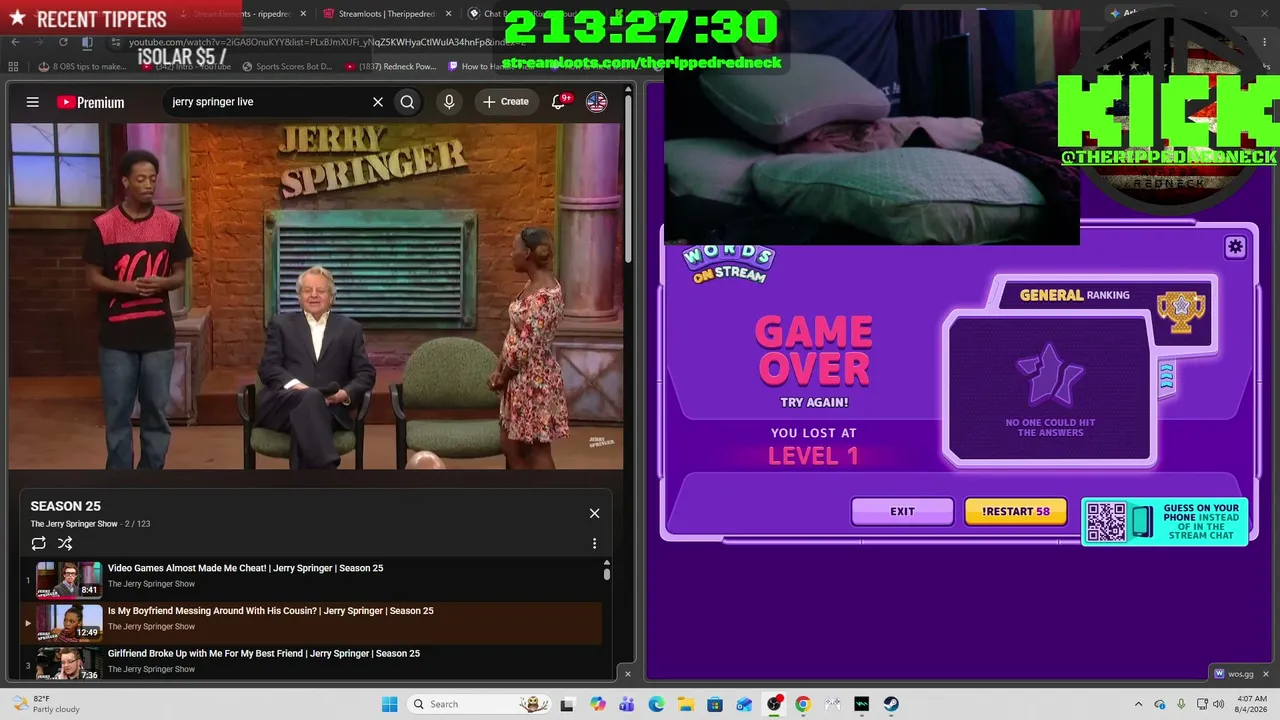Click the Jerry Springer video player

coord(316,296)
